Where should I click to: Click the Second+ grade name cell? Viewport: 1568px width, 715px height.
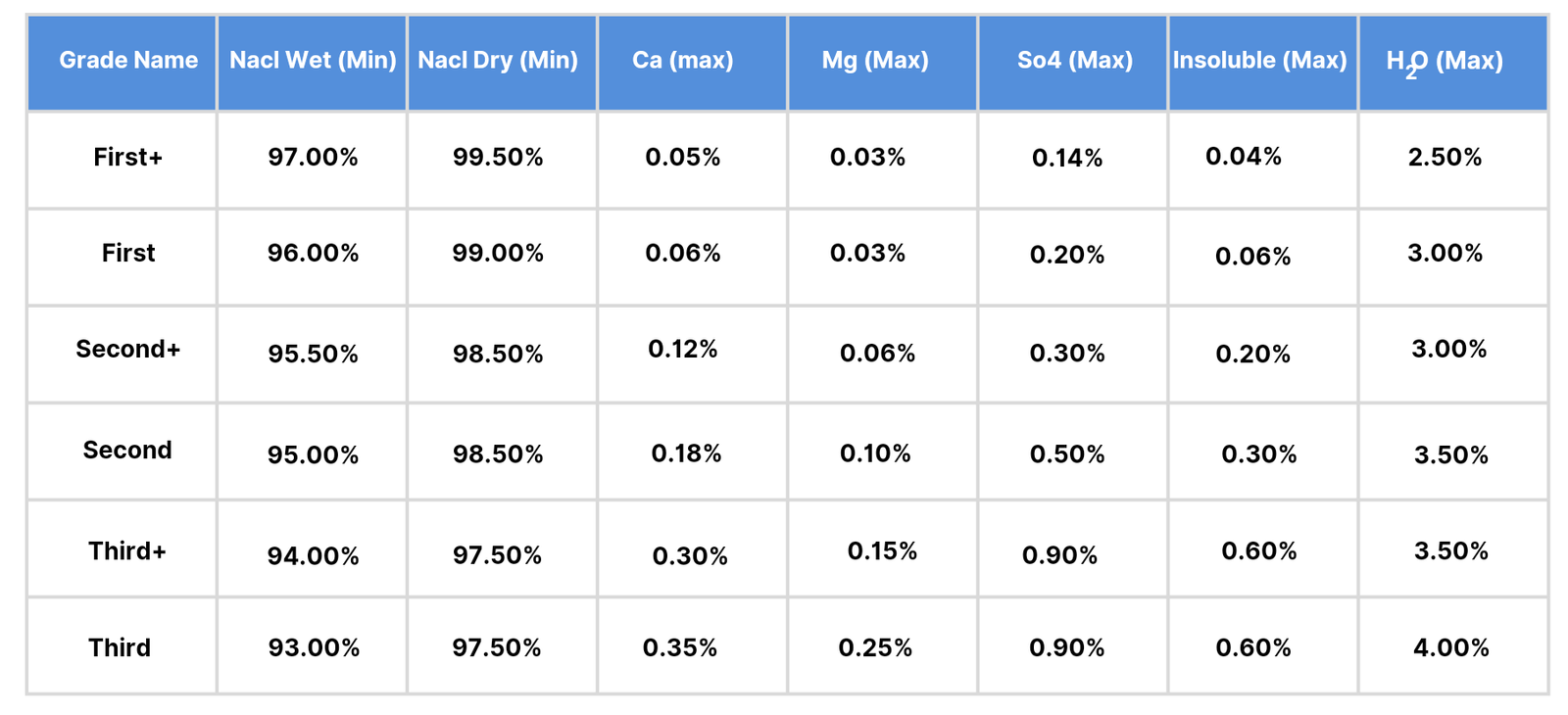click(128, 350)
